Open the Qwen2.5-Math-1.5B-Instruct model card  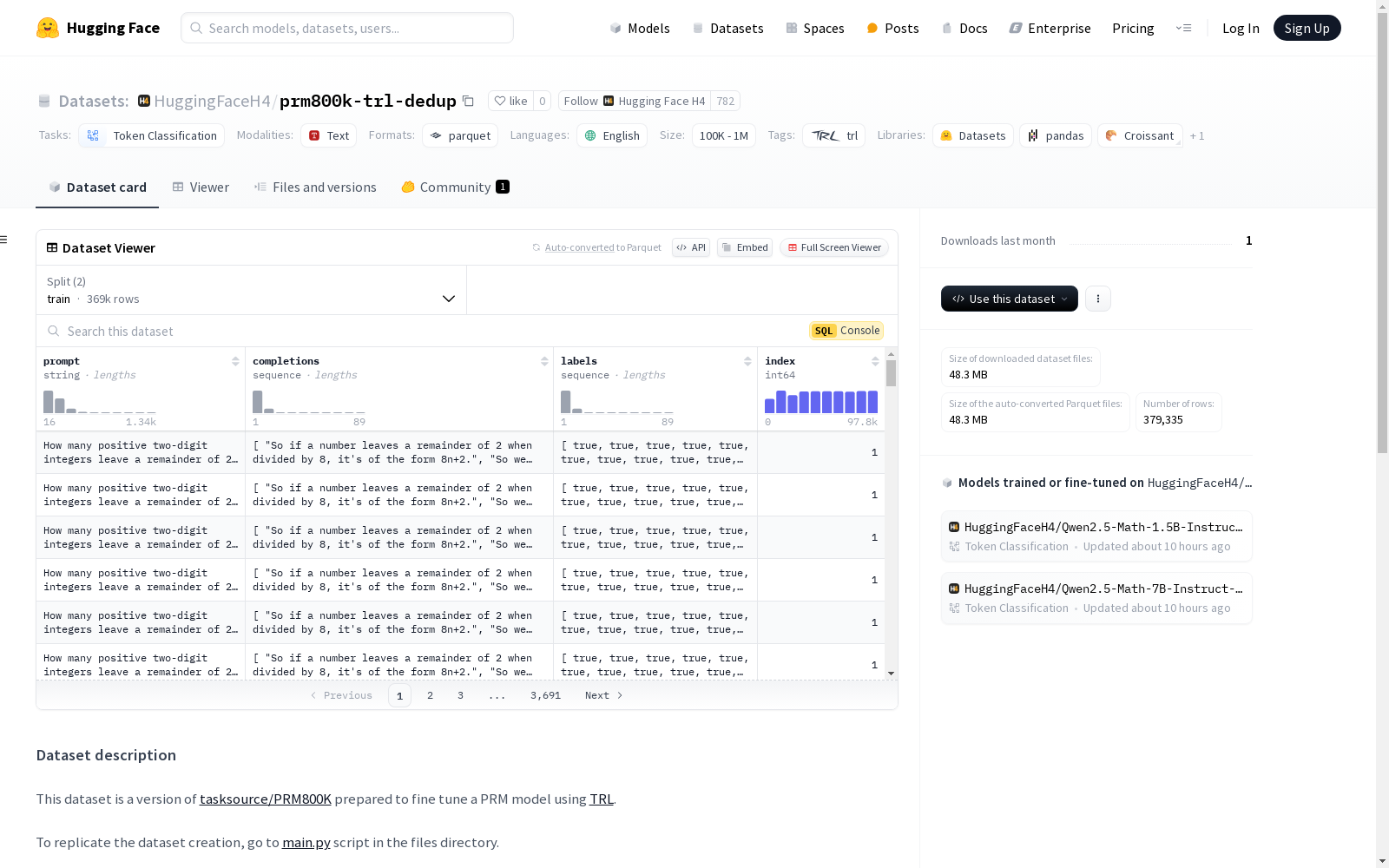coord(1096,536)
